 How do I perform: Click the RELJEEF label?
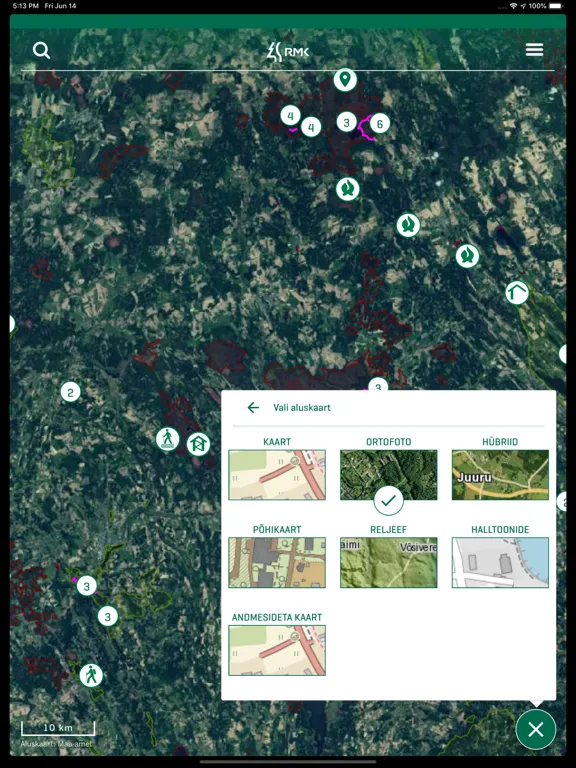click(x=388, y=529)
